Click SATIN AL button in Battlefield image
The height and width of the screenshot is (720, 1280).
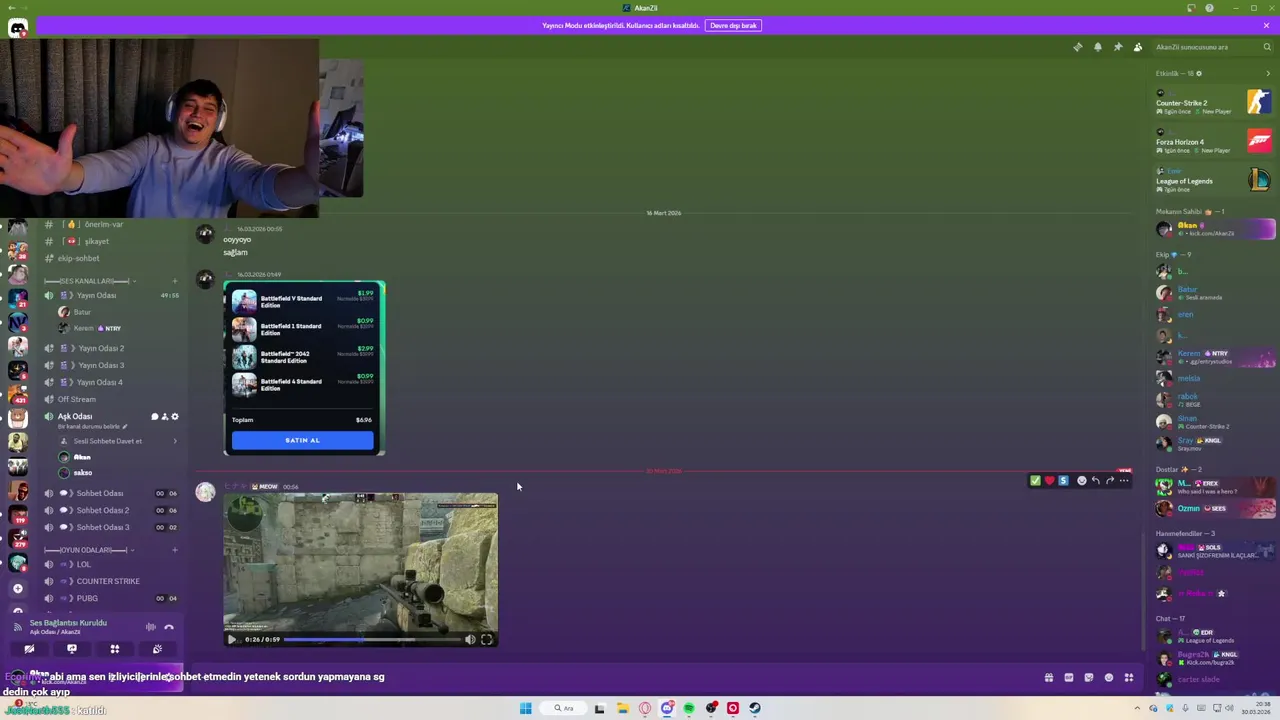302,440
